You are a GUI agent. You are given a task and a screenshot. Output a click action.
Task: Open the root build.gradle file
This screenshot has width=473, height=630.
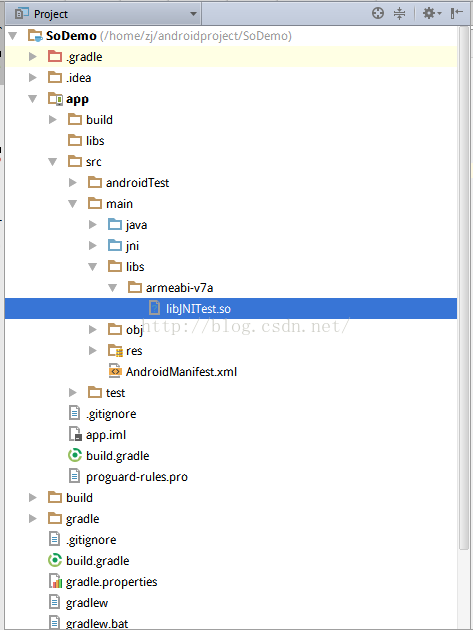click(98, 560)
